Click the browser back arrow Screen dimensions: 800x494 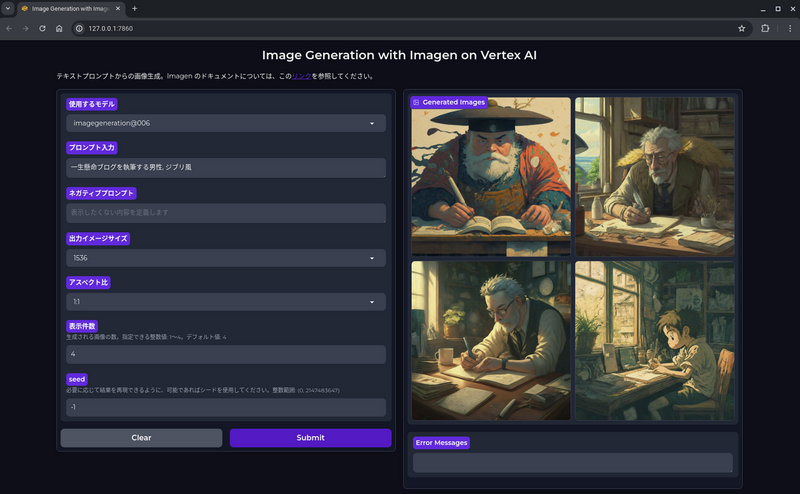[x=9, y=29]
